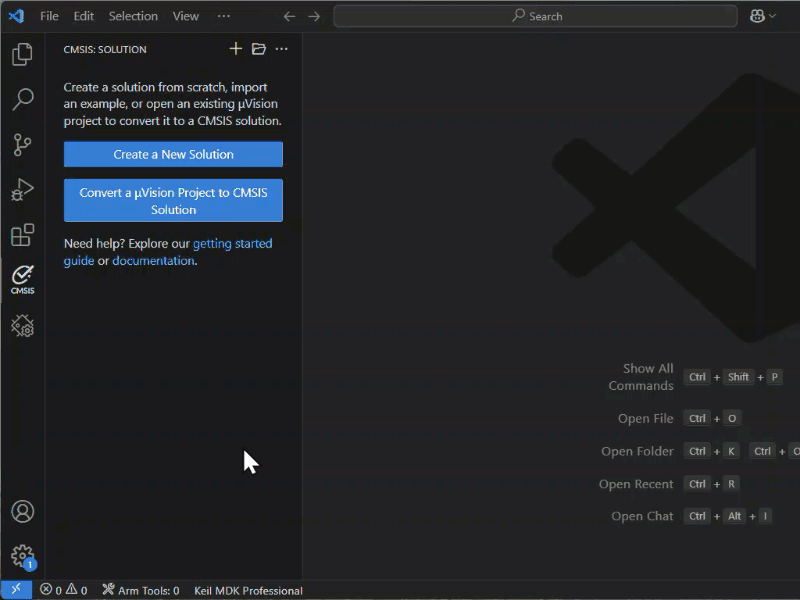Open the File menu
This screenshot has width=800, height=600.
[48, 15]
